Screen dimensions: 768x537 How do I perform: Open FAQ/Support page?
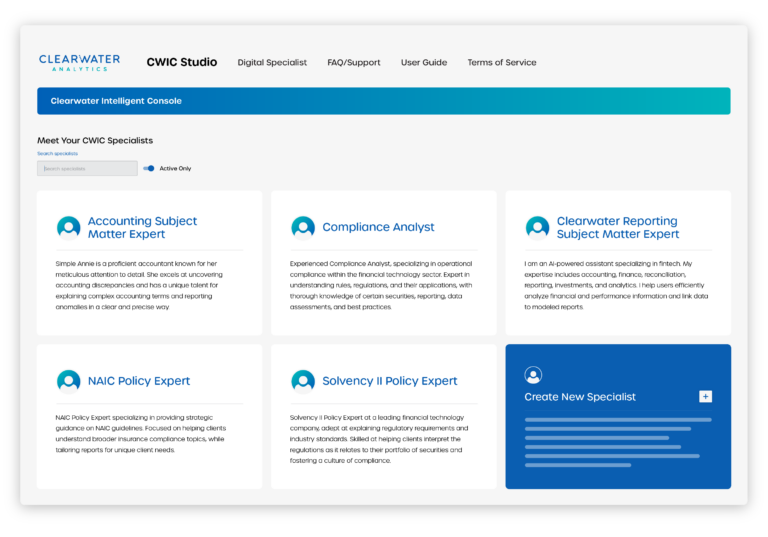click(354, 62)
